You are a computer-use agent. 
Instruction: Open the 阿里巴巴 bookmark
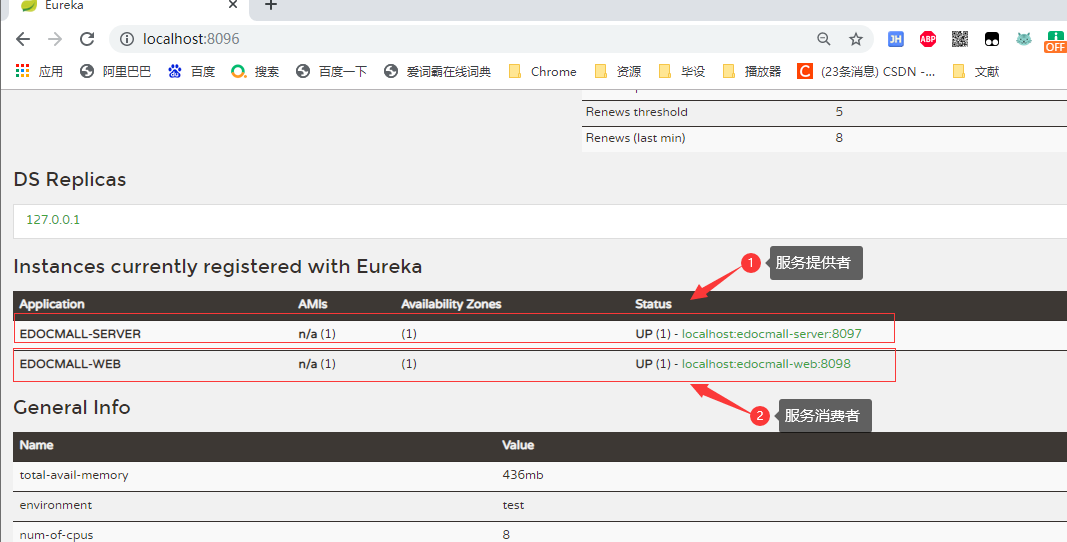(x=116, y=72)
